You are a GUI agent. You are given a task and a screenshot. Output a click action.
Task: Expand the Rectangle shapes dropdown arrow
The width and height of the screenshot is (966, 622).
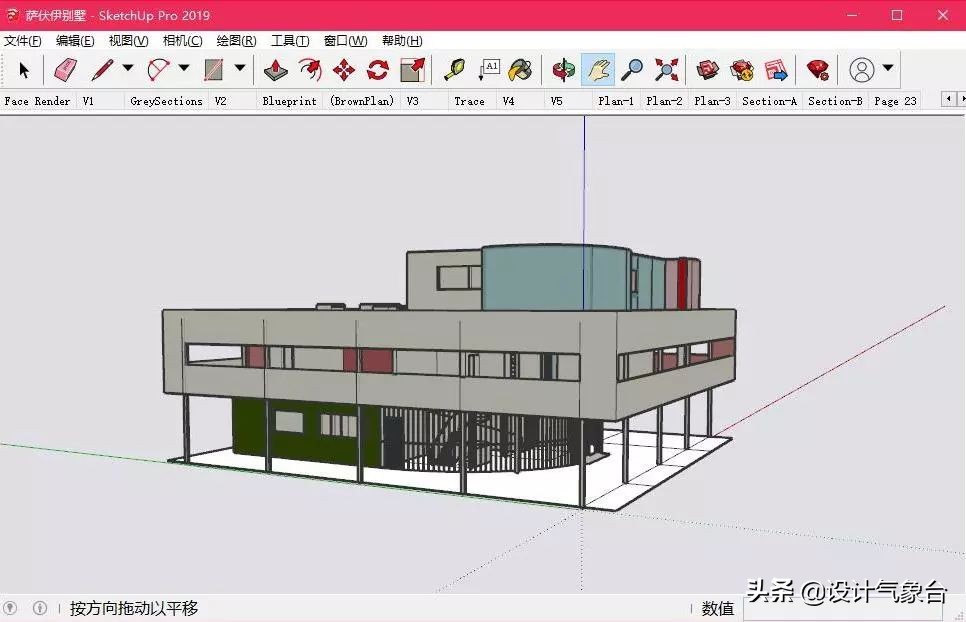tap(240, 68)
